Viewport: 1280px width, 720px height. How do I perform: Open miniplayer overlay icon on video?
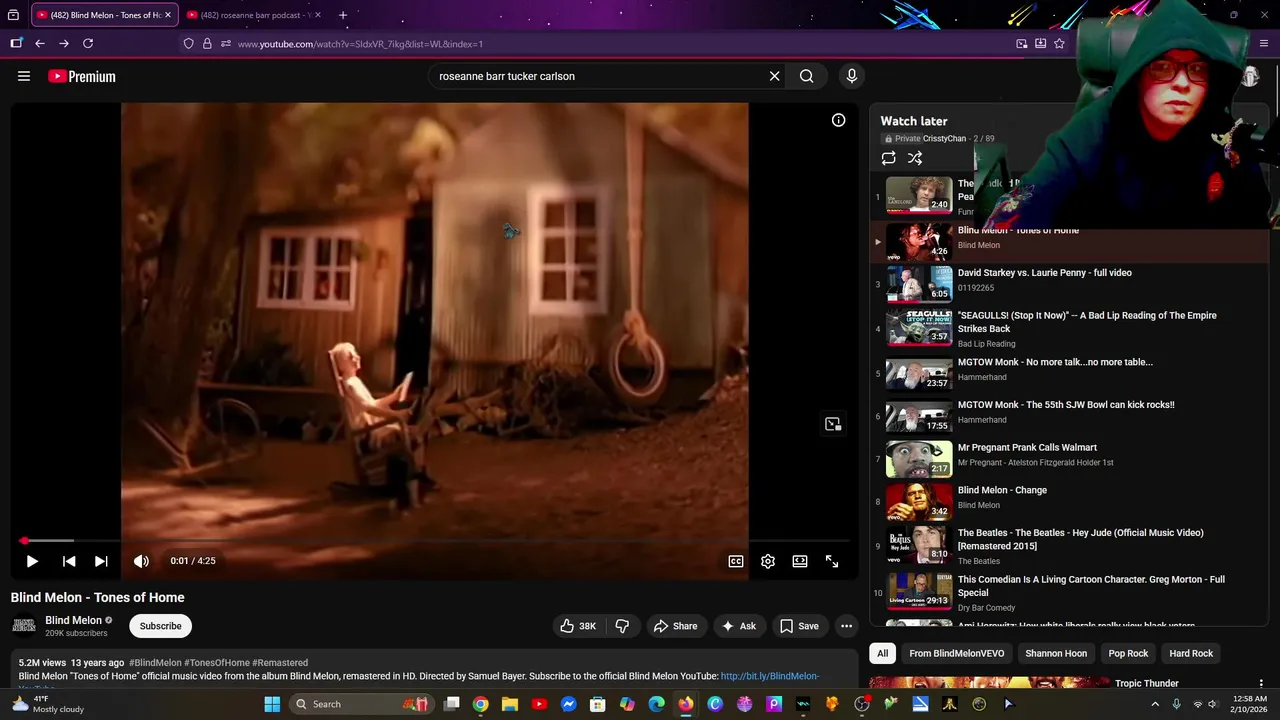(833, 424)
